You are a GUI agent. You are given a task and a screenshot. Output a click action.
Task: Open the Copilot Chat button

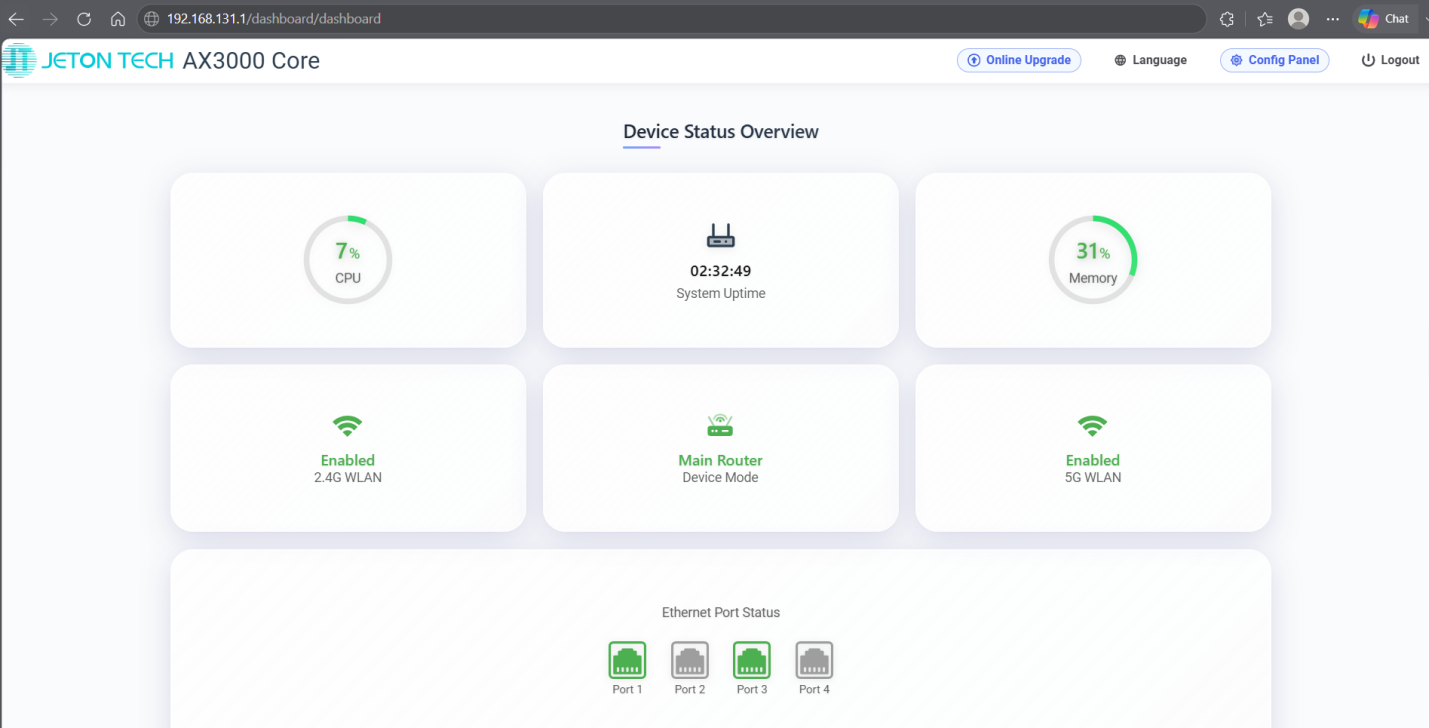[x=1383, y=19]
